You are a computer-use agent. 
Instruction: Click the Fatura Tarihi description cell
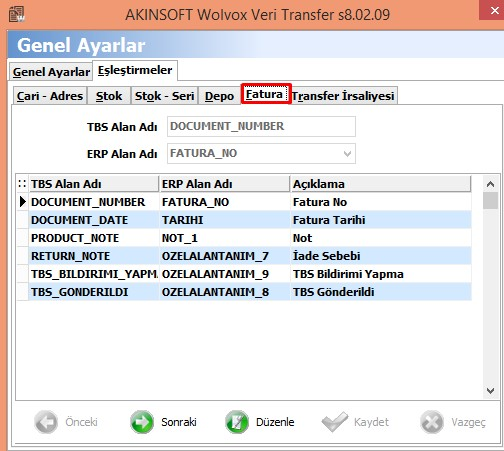[x=381, y=220]
